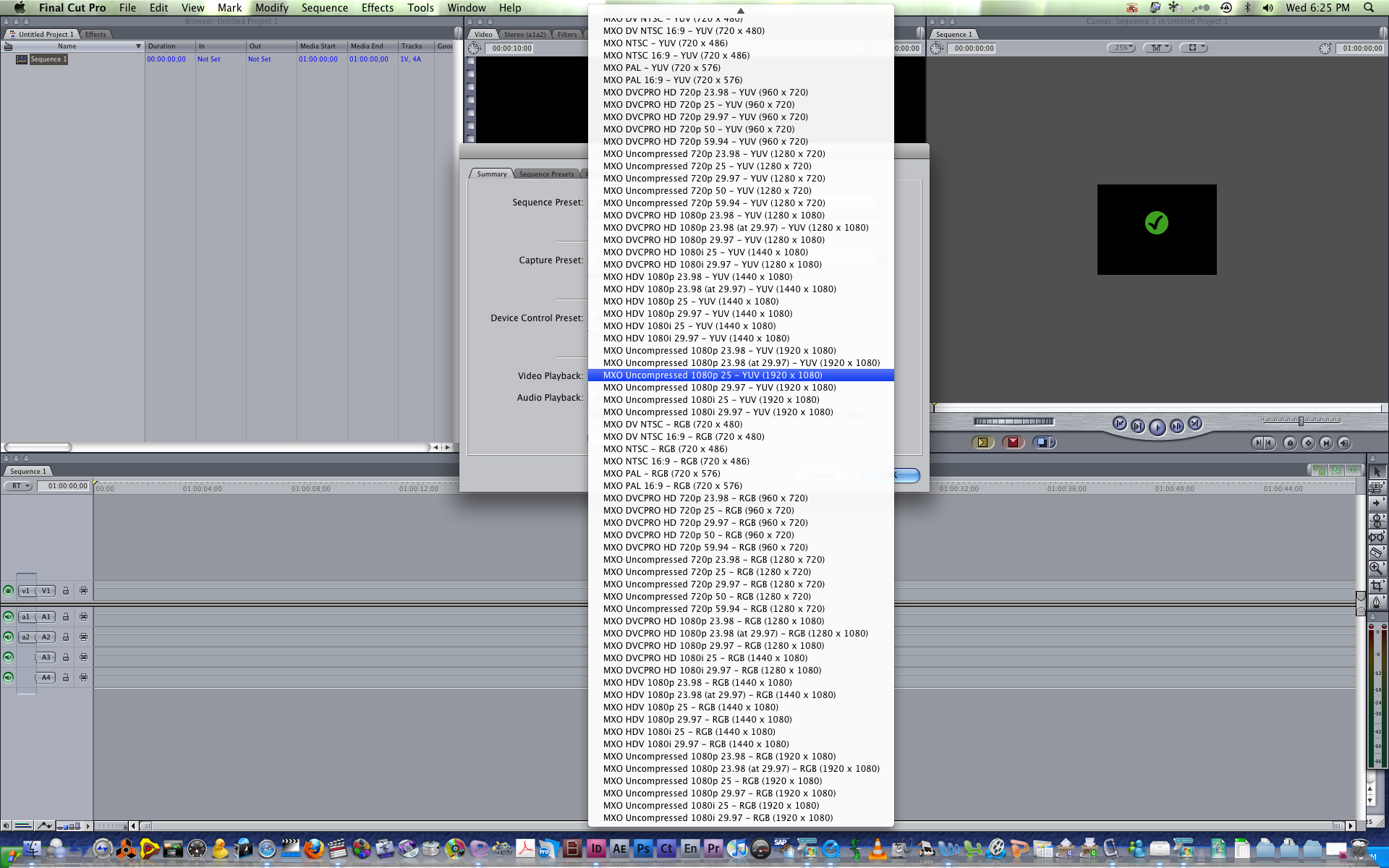1389x868 pixels.
Task: Switch to Sequence Presets tab
Action: coord(546,174)
